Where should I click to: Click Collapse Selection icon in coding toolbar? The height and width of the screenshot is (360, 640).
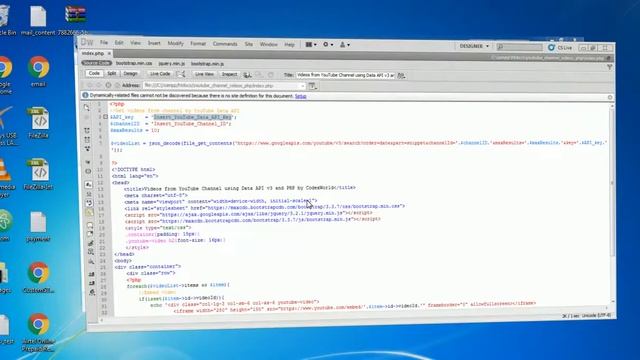pyautogui.click(x=87, y=140)
